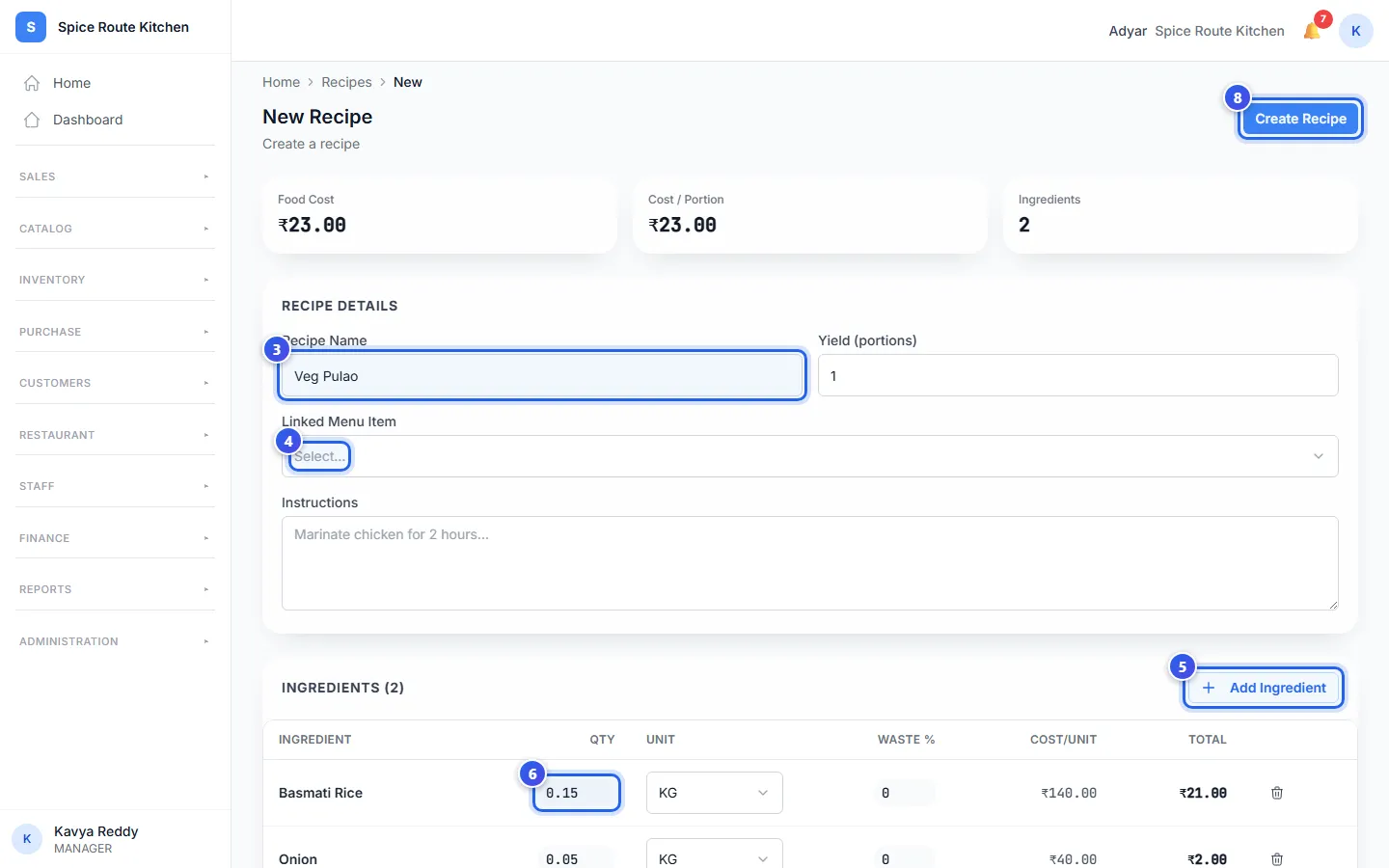This screenshot has width=1389, height=868.
Task: Click the Add Ingredient button
Action: tap(1264, 688)
